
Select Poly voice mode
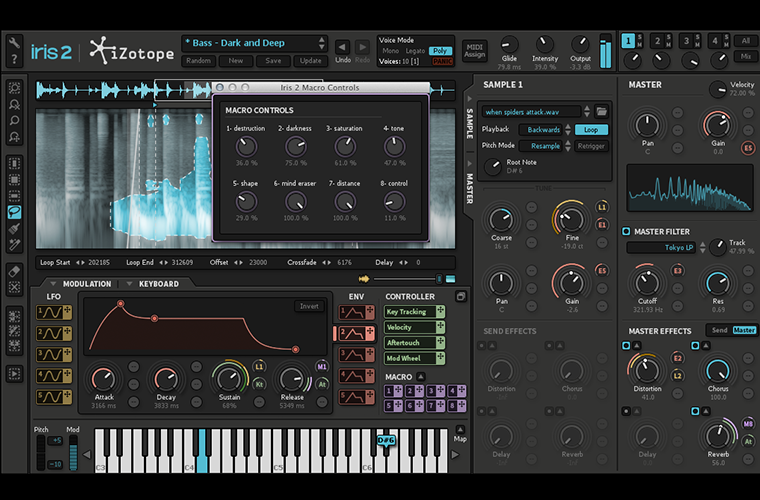pos(440,51)
